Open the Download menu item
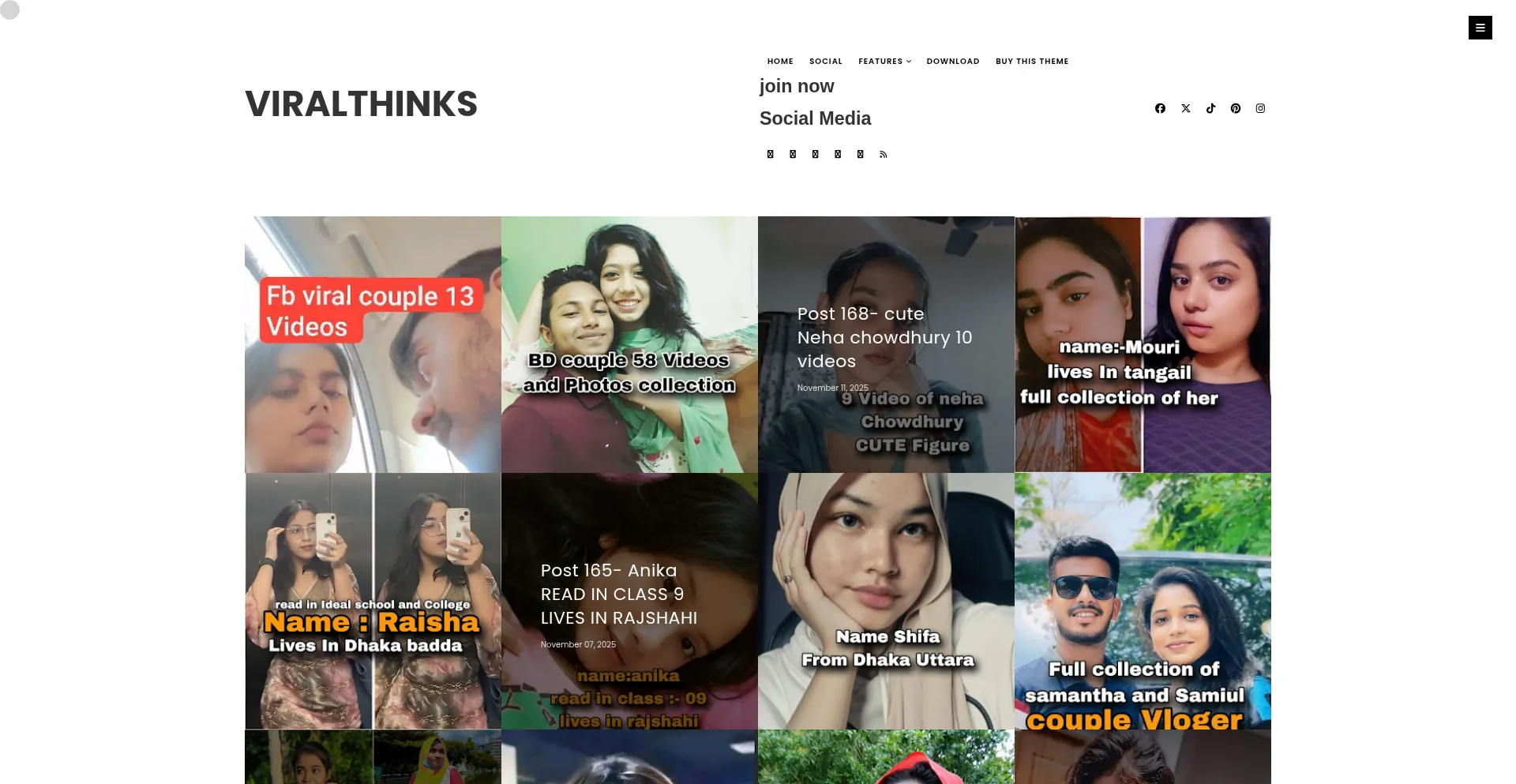 pyautogui.click(x=953, y=62)
